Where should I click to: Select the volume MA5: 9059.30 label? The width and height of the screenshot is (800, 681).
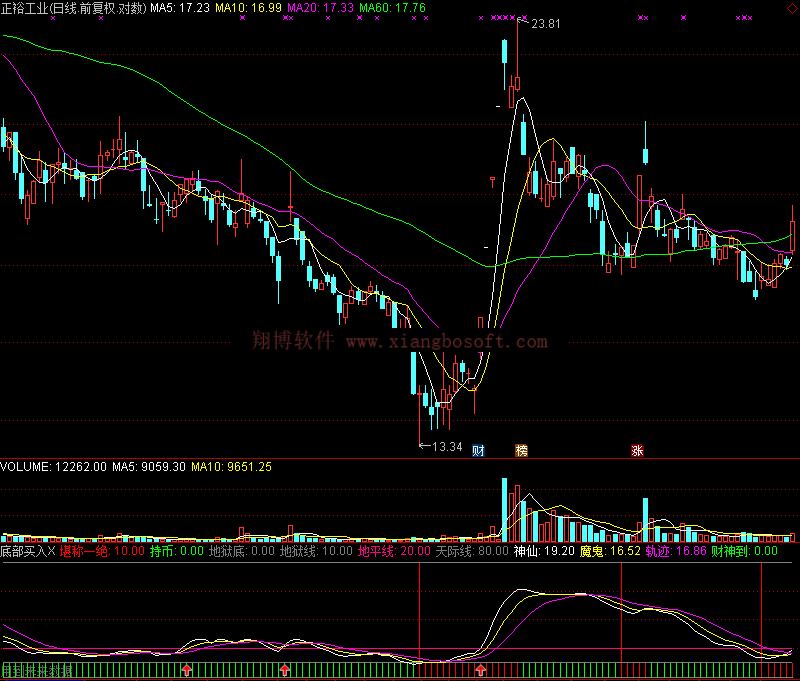(x=149, y=467)
